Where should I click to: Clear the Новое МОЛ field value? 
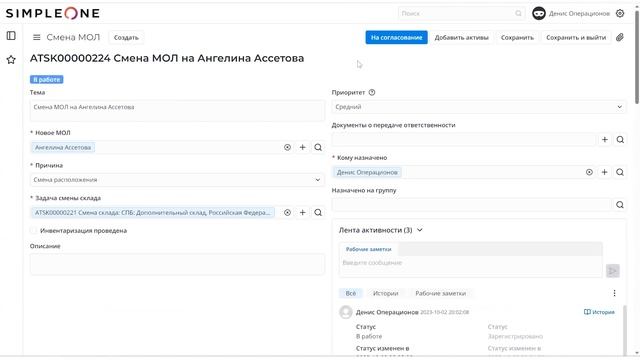pos(287,147)
